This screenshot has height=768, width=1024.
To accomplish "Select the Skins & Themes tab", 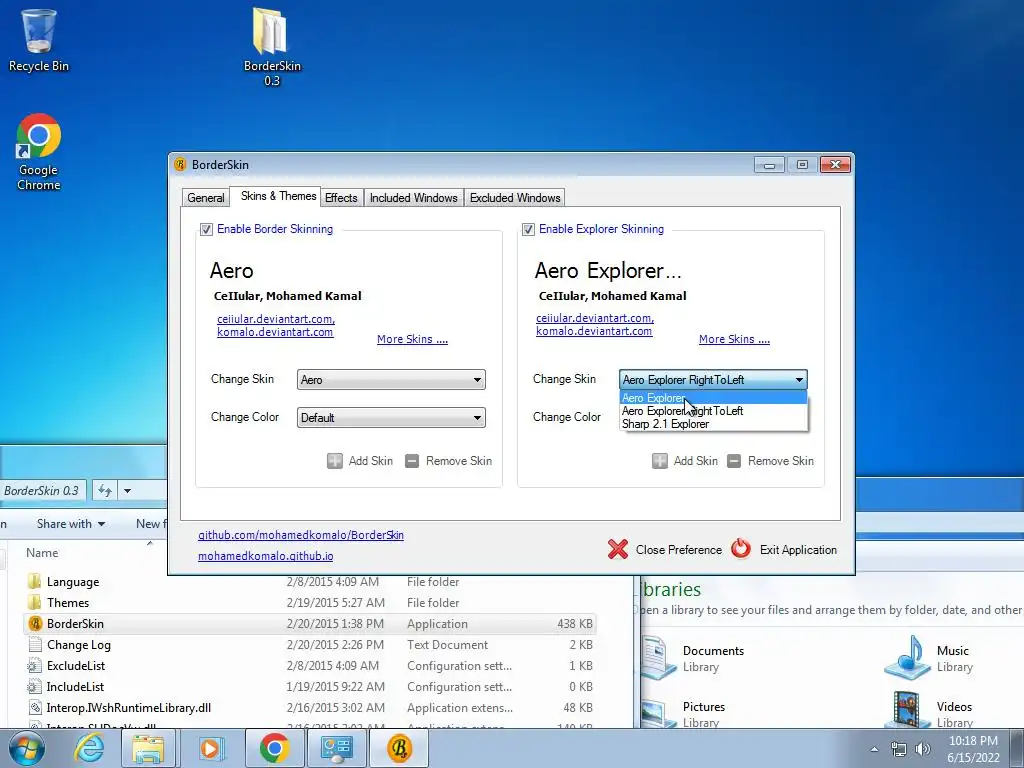I will [278, 196].
